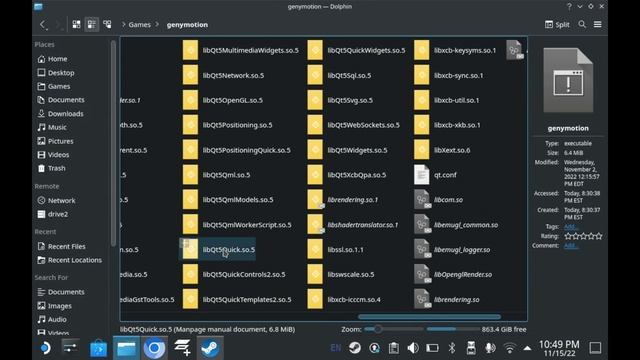The width and height of the screenshot is (640, 360).
Task: Select libOpenglRender.so file icon
Action: point(422,274)
